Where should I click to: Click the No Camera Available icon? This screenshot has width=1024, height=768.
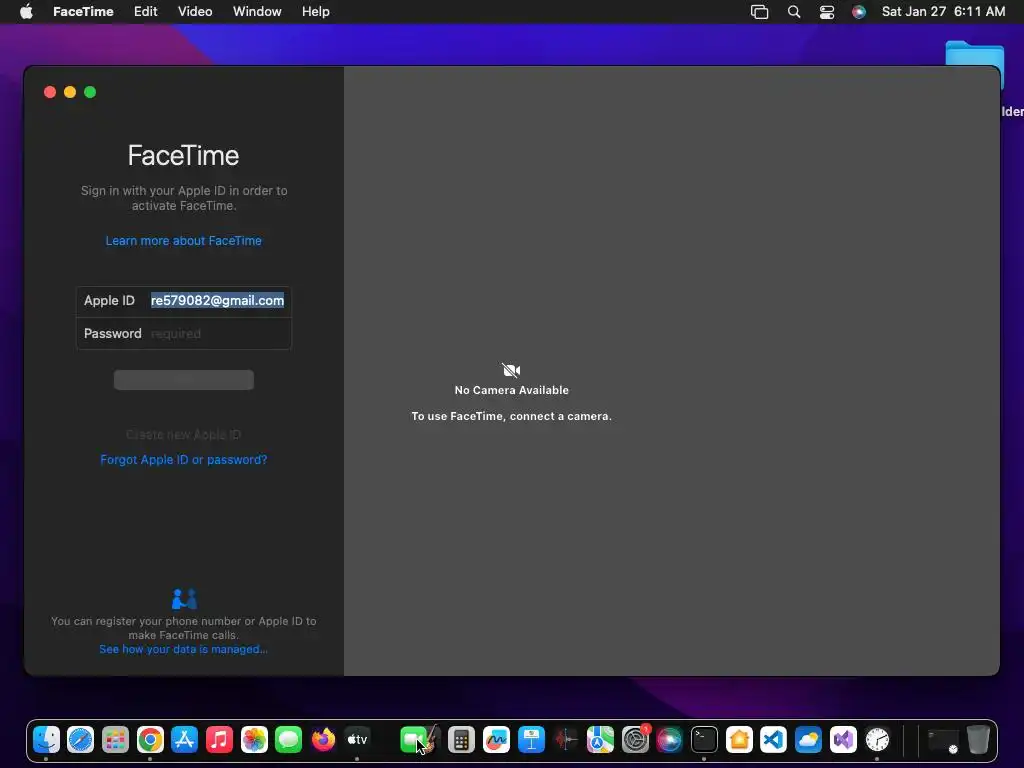pos(511,370)
